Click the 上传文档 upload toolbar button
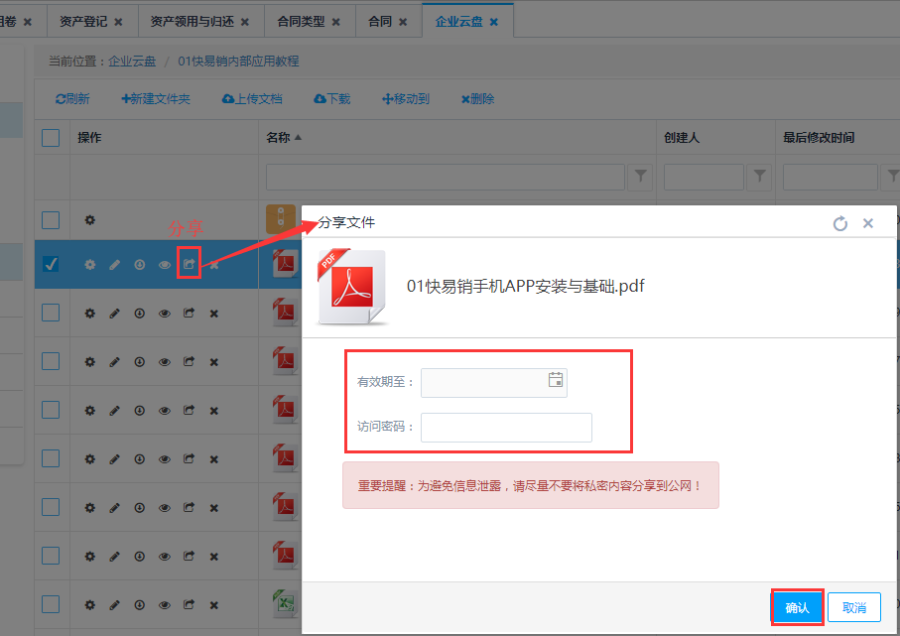 pyautogui.click(x=252, y=99)
